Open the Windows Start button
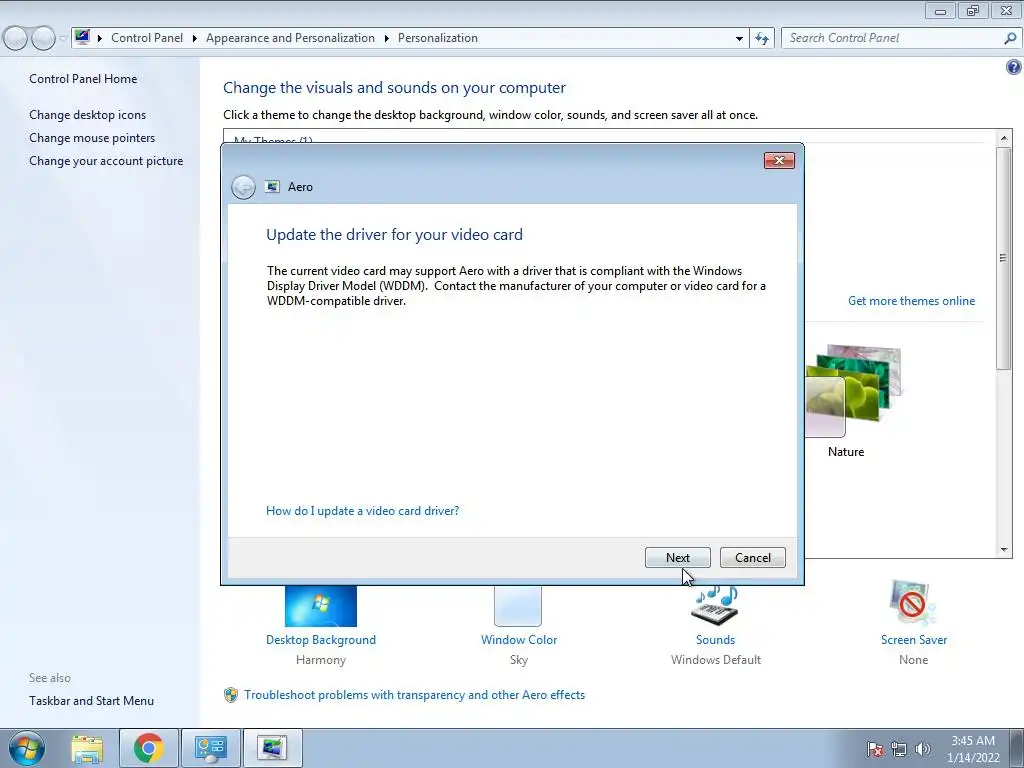This screenshot has height=768, width=1024. click(x=27, y=748)
